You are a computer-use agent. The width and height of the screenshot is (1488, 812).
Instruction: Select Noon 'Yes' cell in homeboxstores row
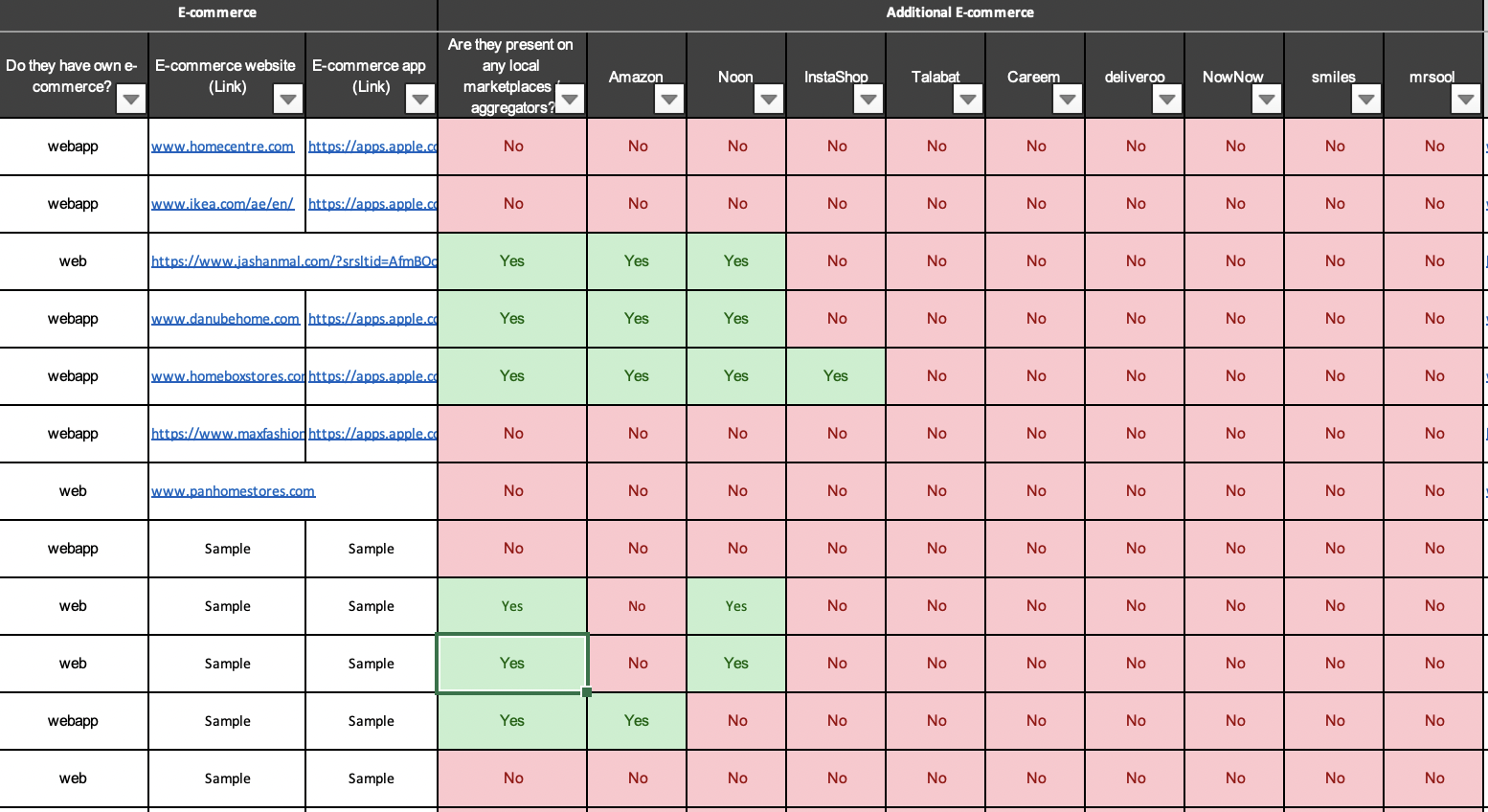click(x=736, y=376)
